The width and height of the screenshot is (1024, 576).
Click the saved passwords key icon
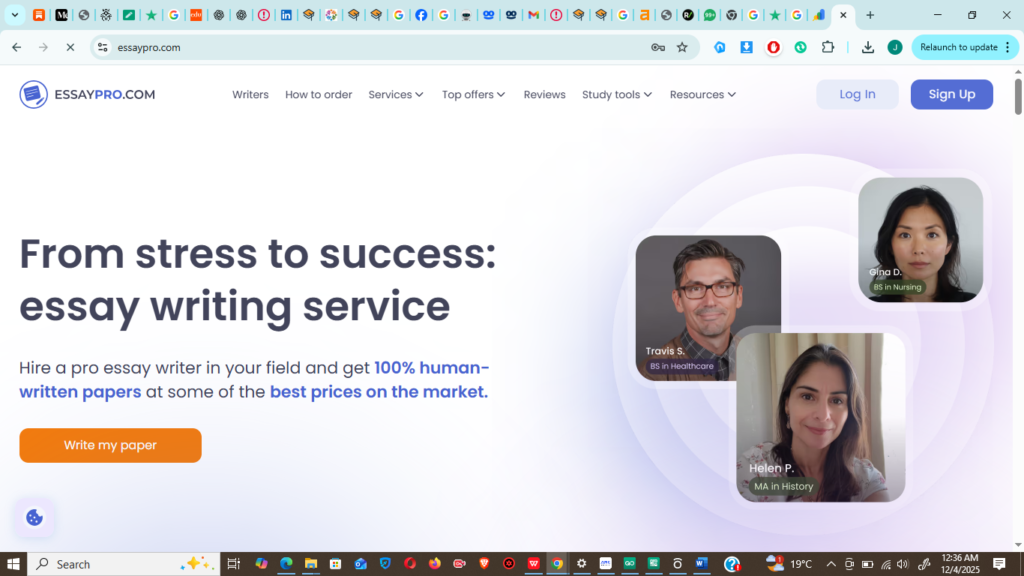coord(657,47)
